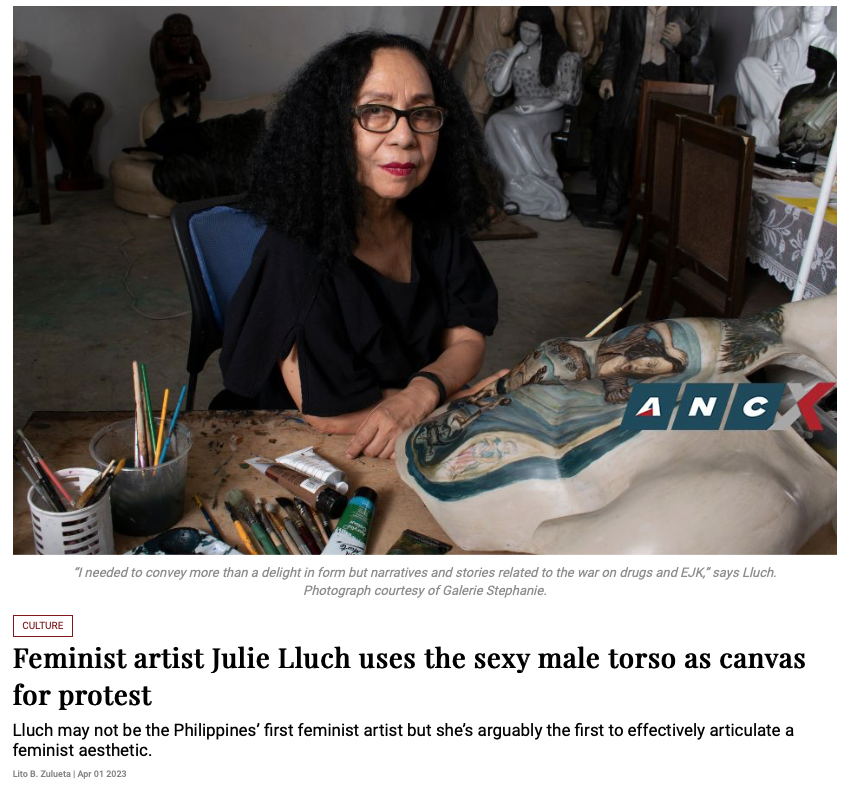This screenshot has width=854, height=789.
Task: Click the artist's eyeglasses in the photo
Action: tap(399, 119)
